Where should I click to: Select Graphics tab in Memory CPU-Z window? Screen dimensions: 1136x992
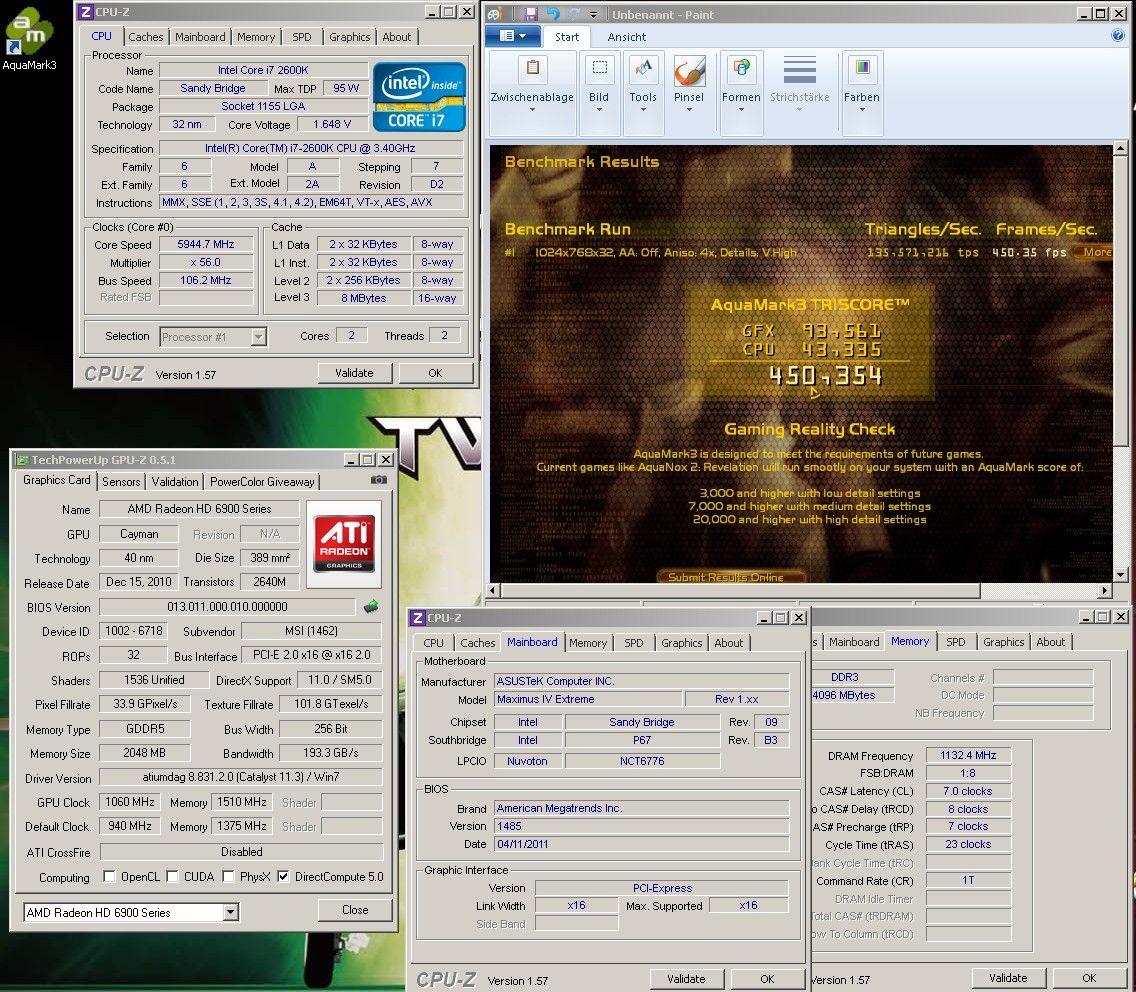pos(1003,641)
